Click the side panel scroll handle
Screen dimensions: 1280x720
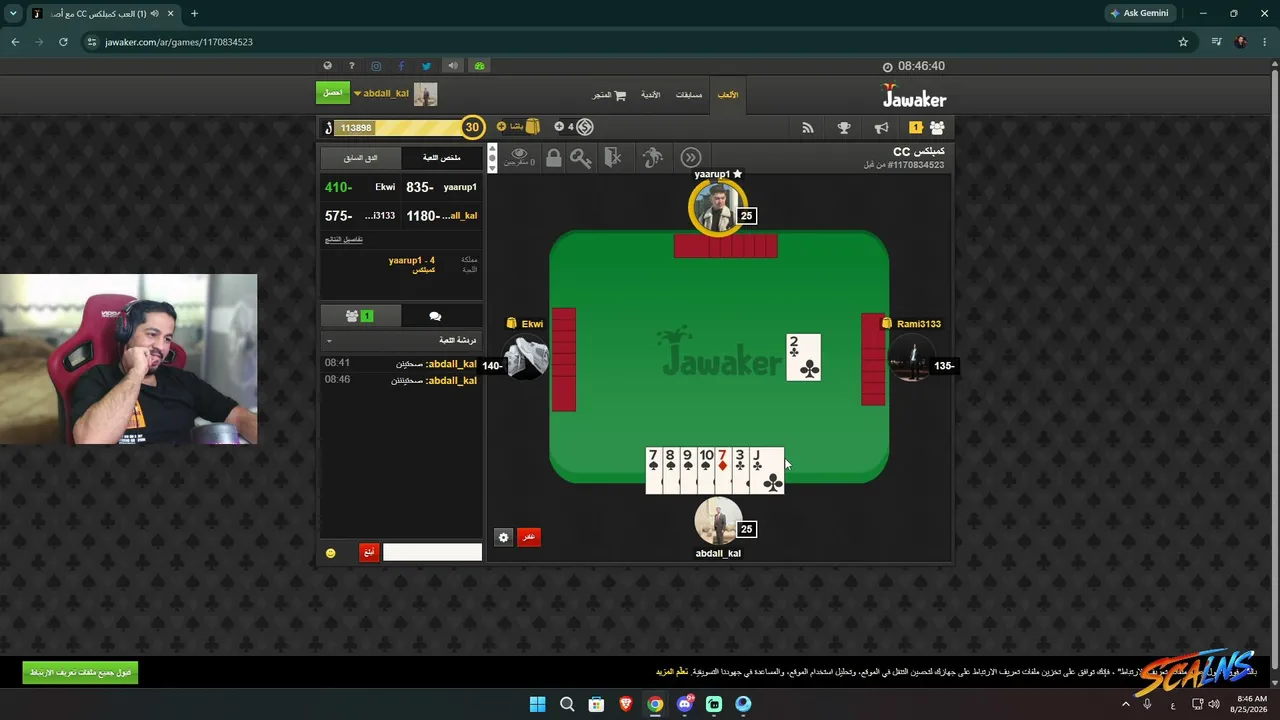click(492, 158)
